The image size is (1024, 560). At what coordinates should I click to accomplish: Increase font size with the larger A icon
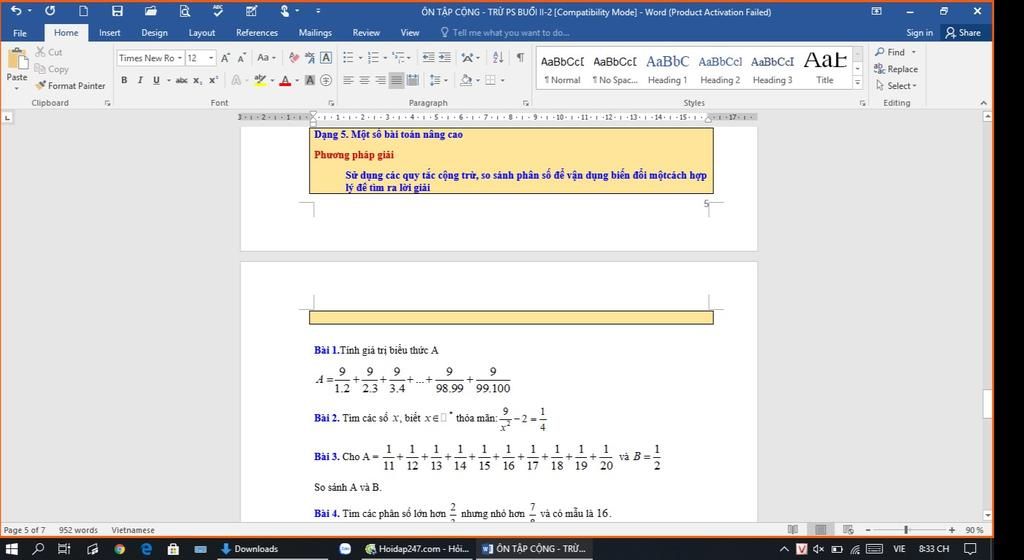pos(225,58)
